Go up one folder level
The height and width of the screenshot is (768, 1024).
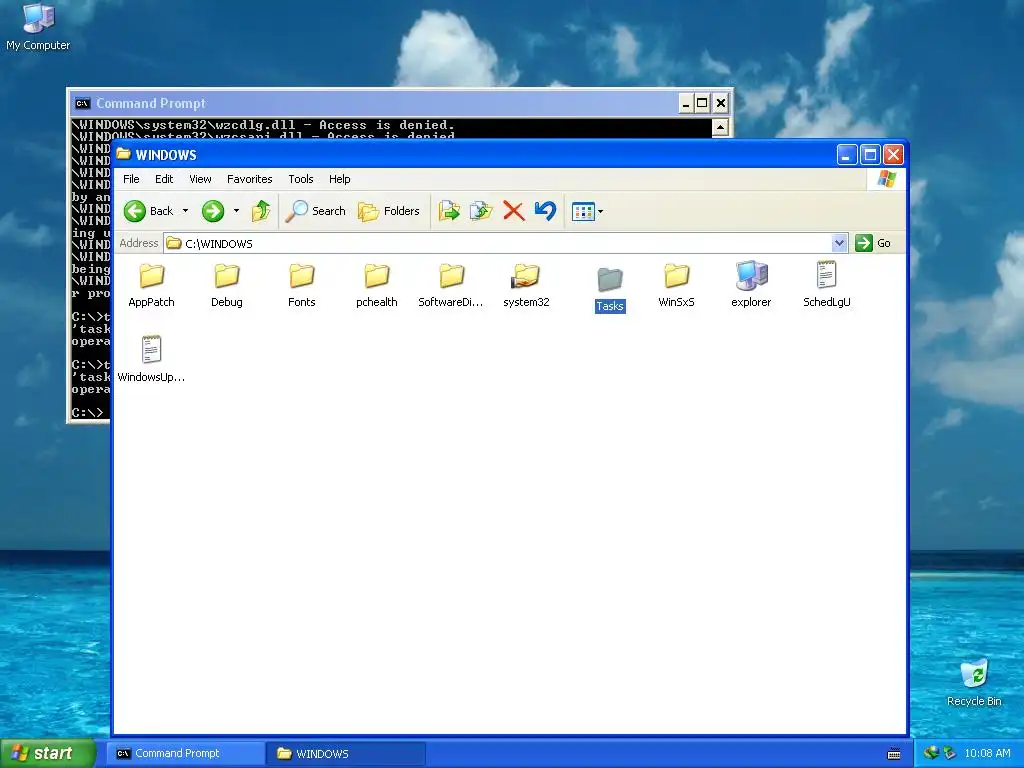tap(261, 211)
